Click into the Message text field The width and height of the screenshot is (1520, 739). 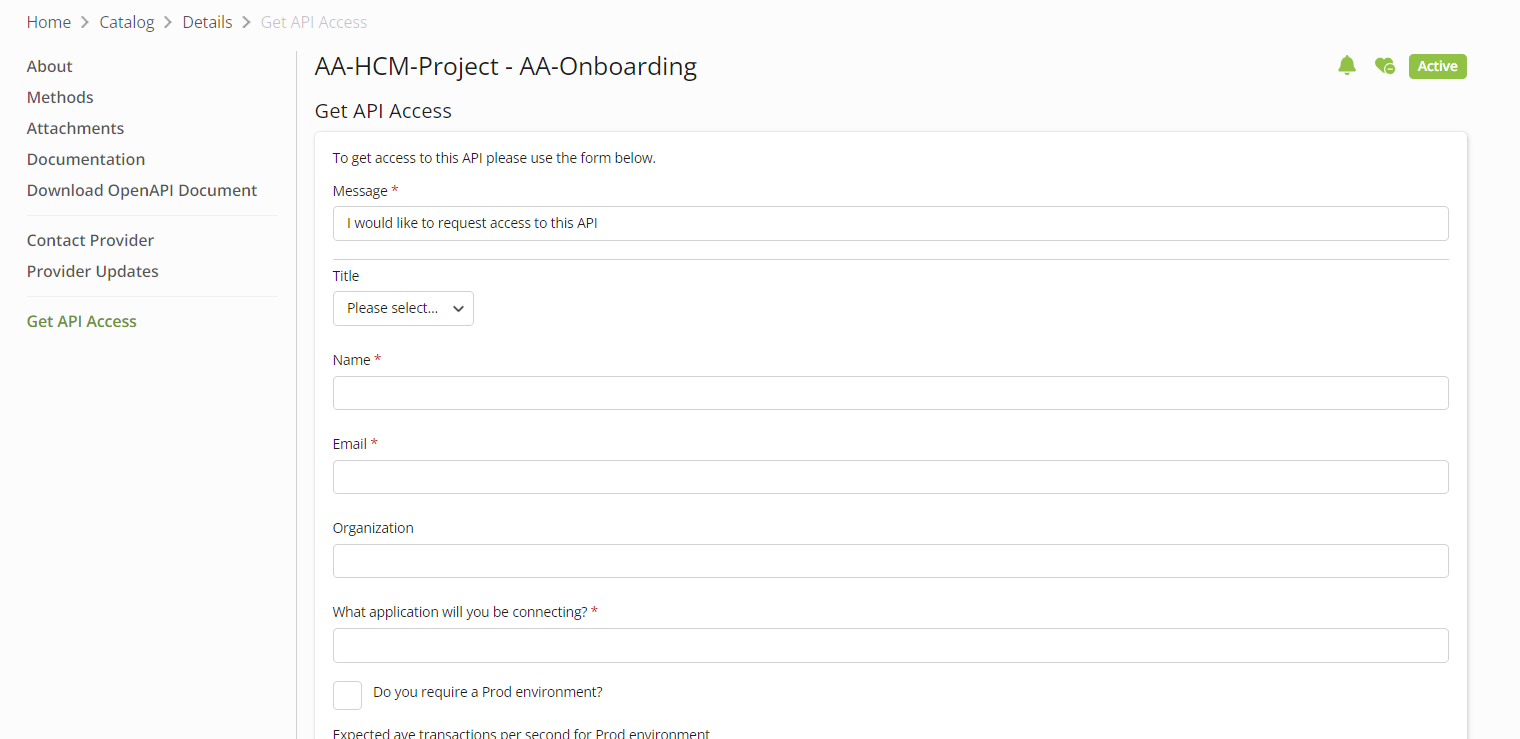coord(890,223)
